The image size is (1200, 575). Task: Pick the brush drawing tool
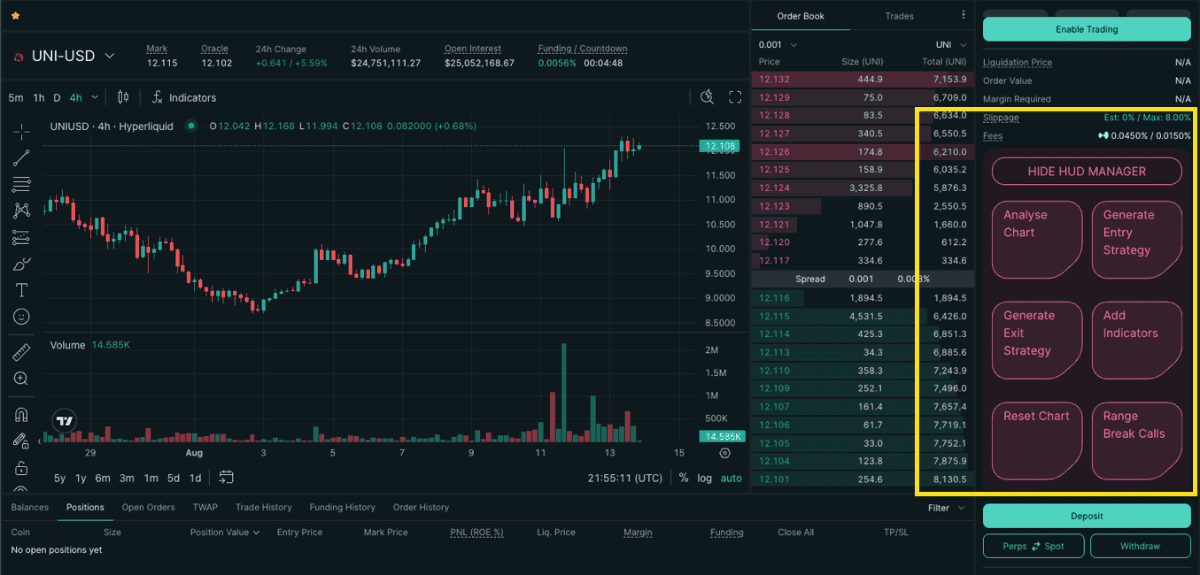[x=21, y=264]
